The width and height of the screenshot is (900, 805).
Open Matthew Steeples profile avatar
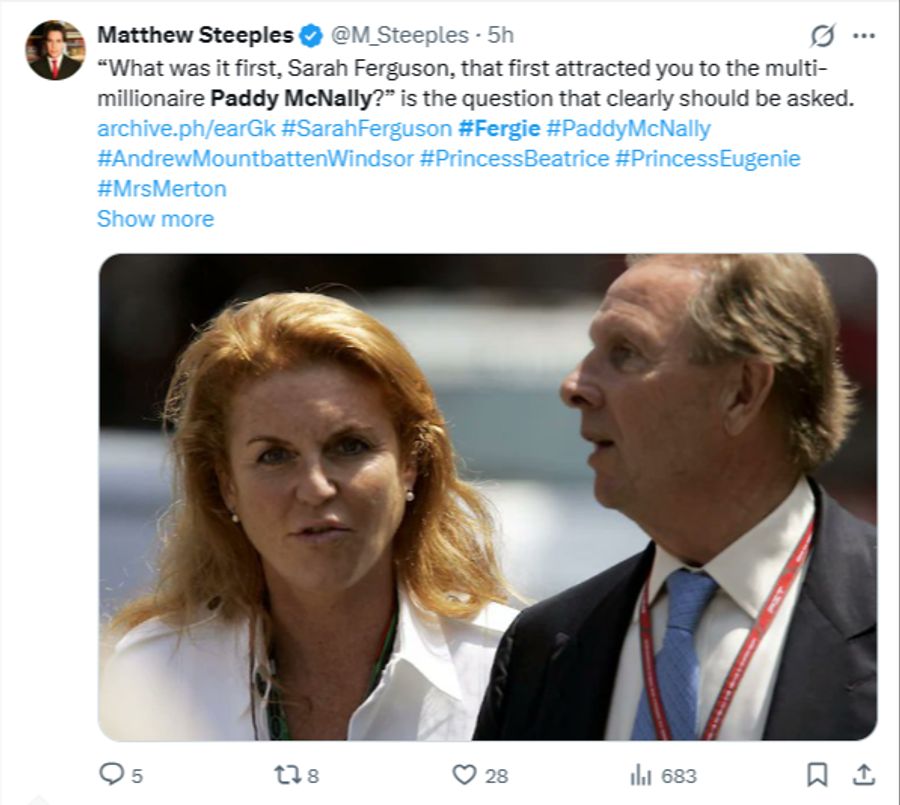point(55,50)
